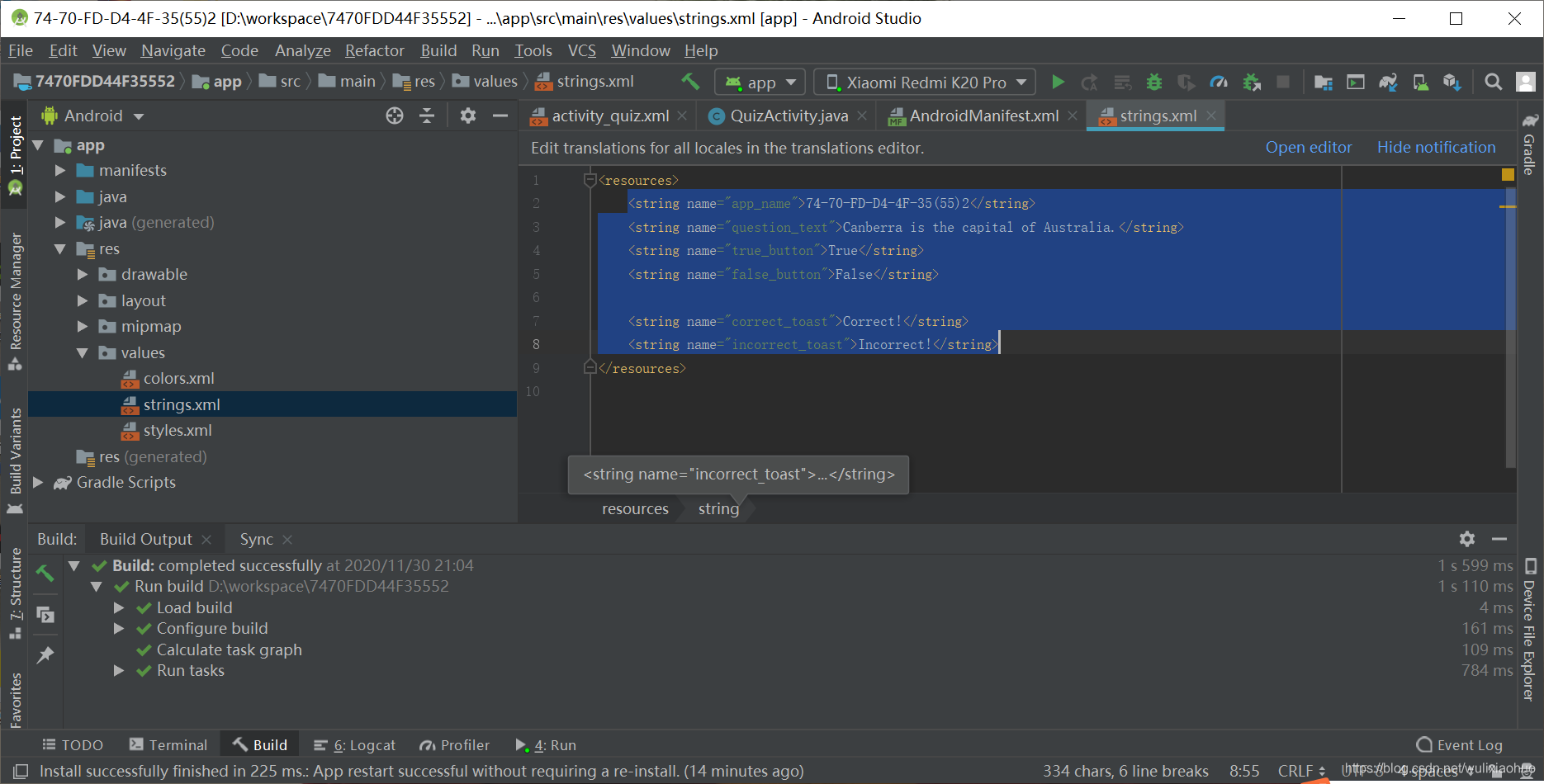The height and width of the screenshot is (784, 1544).
Task: Open the Event Log
Action: (x=1459, y=745)
